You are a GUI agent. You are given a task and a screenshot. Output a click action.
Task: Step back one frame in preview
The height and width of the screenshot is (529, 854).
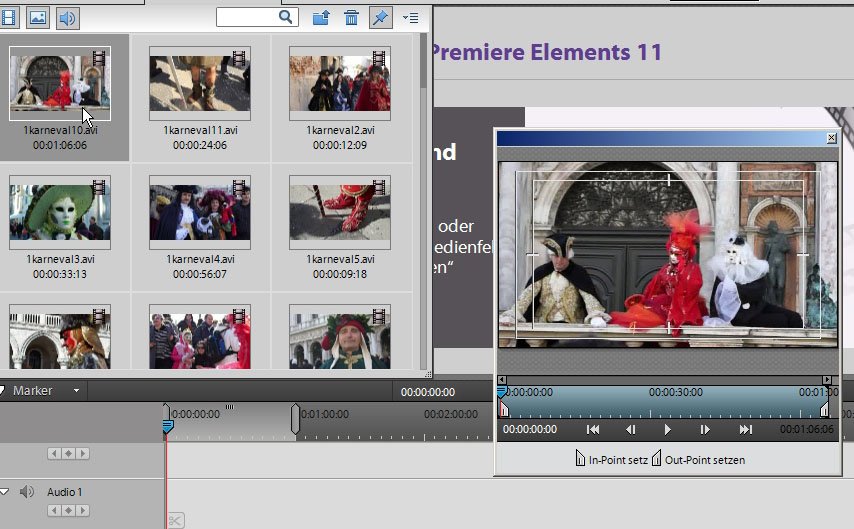(x=631, y=430)
